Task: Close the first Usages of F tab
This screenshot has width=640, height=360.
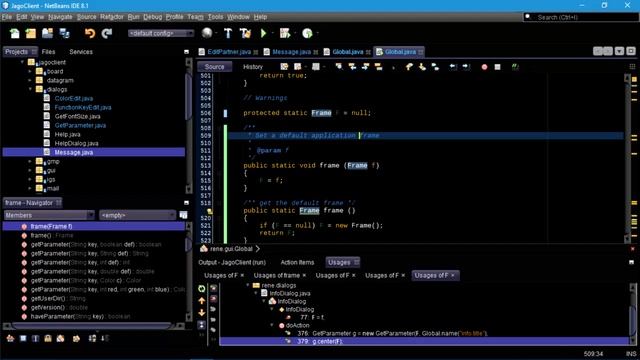Action: click(242, 276)
